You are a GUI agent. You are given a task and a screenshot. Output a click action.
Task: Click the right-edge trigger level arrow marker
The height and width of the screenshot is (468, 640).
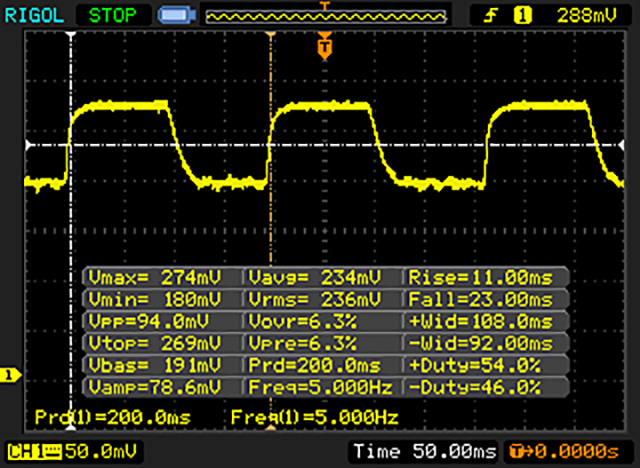pyautogui.click(x=621, y=145)
